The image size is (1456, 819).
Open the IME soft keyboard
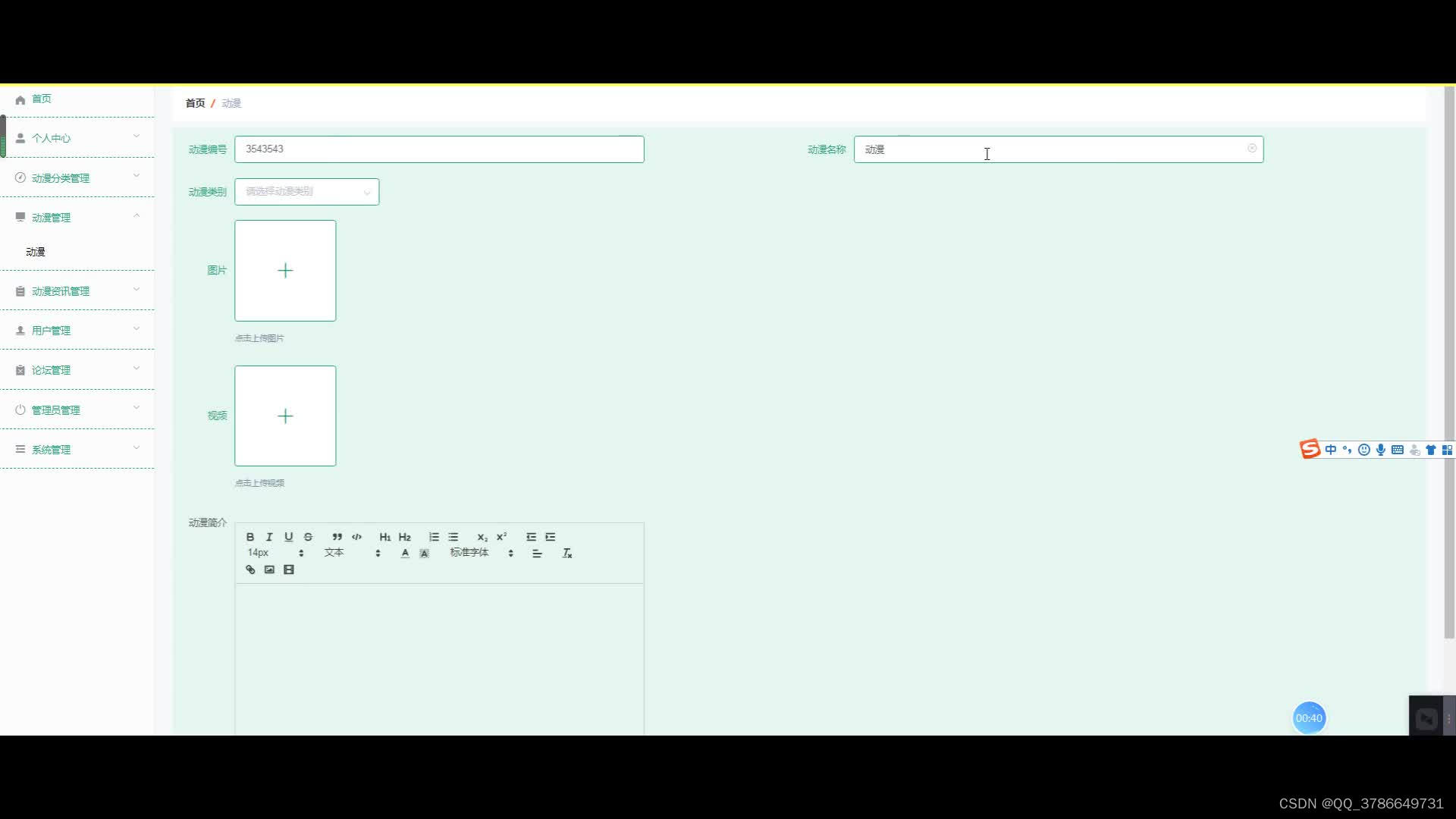(1398, 450)
